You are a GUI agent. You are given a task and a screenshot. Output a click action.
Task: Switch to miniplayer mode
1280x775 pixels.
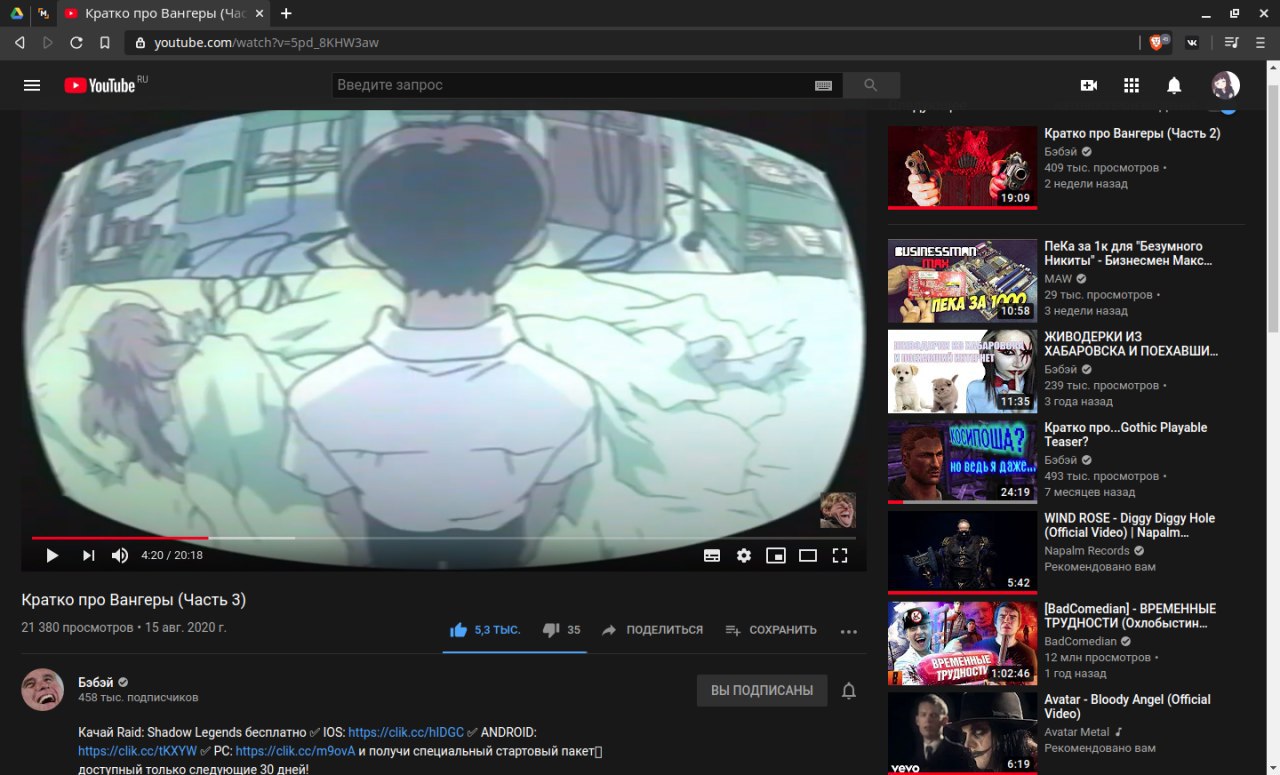[x=776, y=555]
